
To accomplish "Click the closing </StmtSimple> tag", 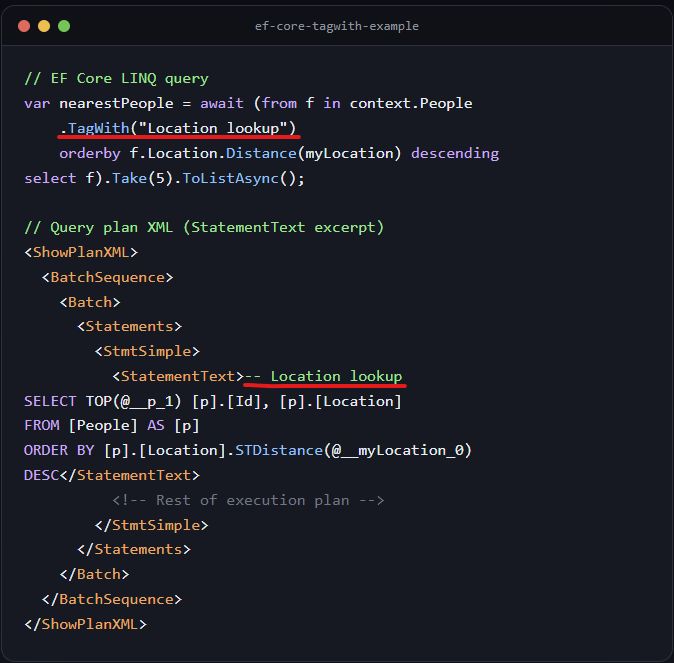I will 151,525.
